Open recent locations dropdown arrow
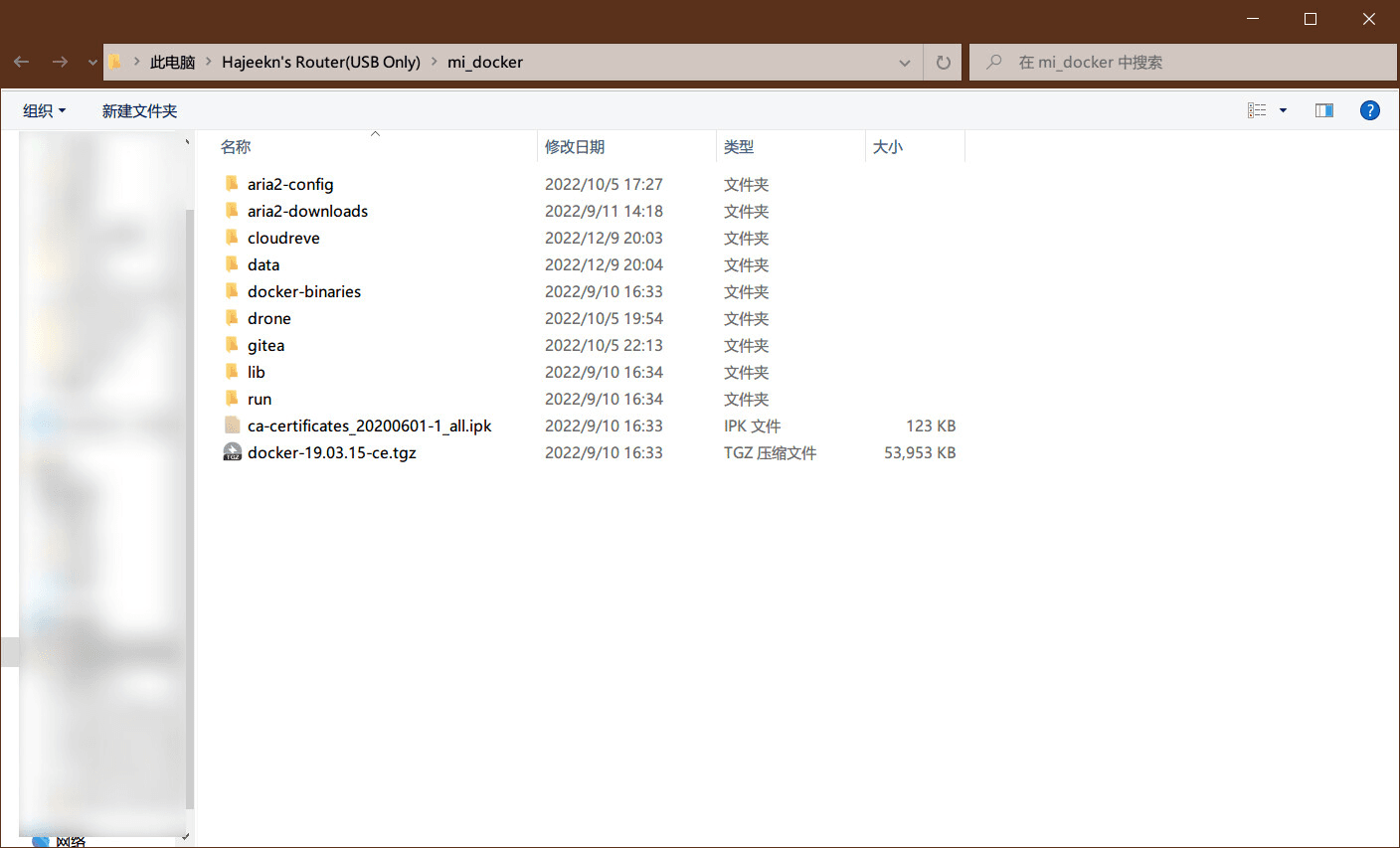 coord(92,62)
